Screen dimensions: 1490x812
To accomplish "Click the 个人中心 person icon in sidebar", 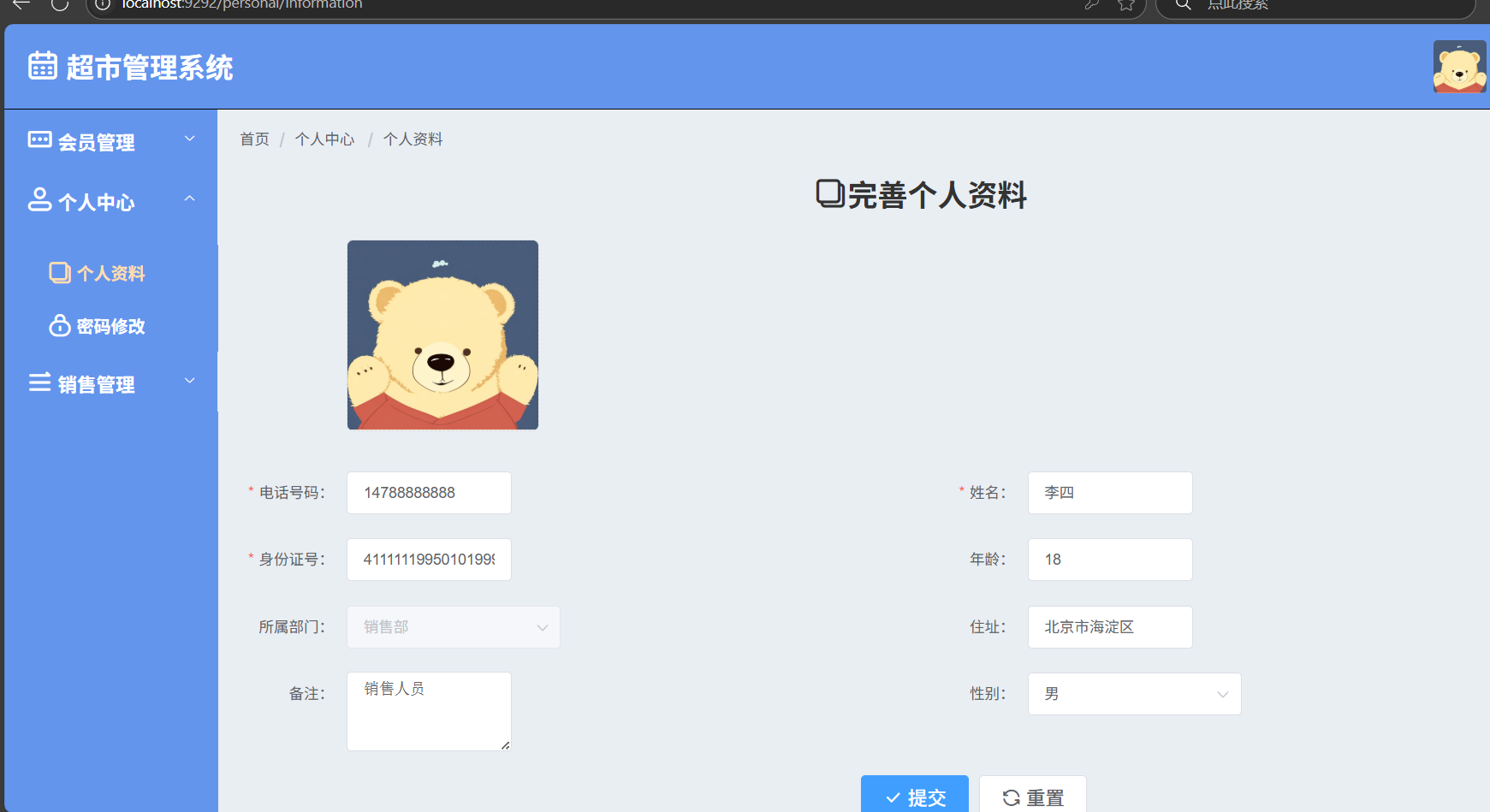I will [x=39, y=199].
